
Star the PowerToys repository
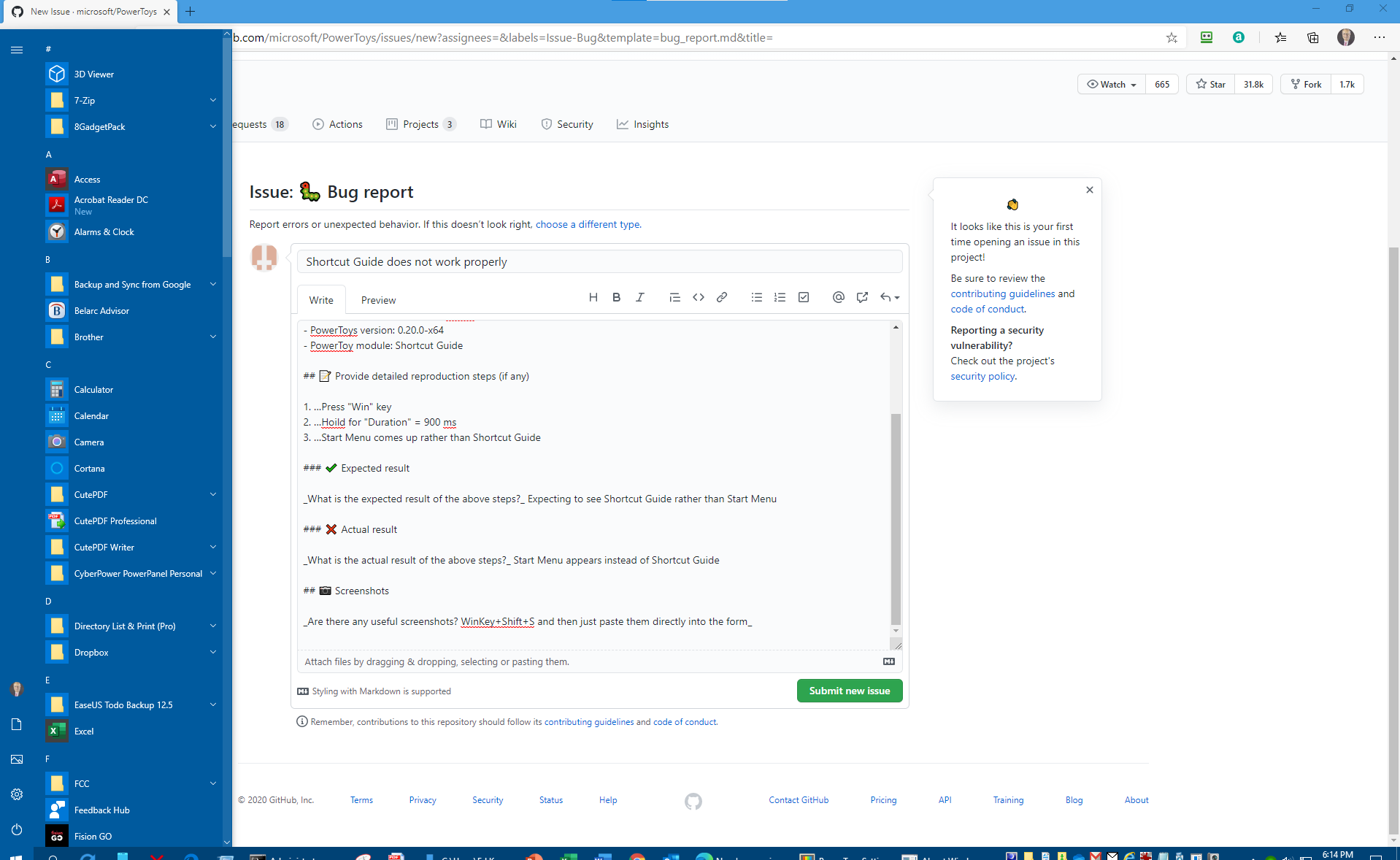pyautogui.click(x=1210, y=84)
